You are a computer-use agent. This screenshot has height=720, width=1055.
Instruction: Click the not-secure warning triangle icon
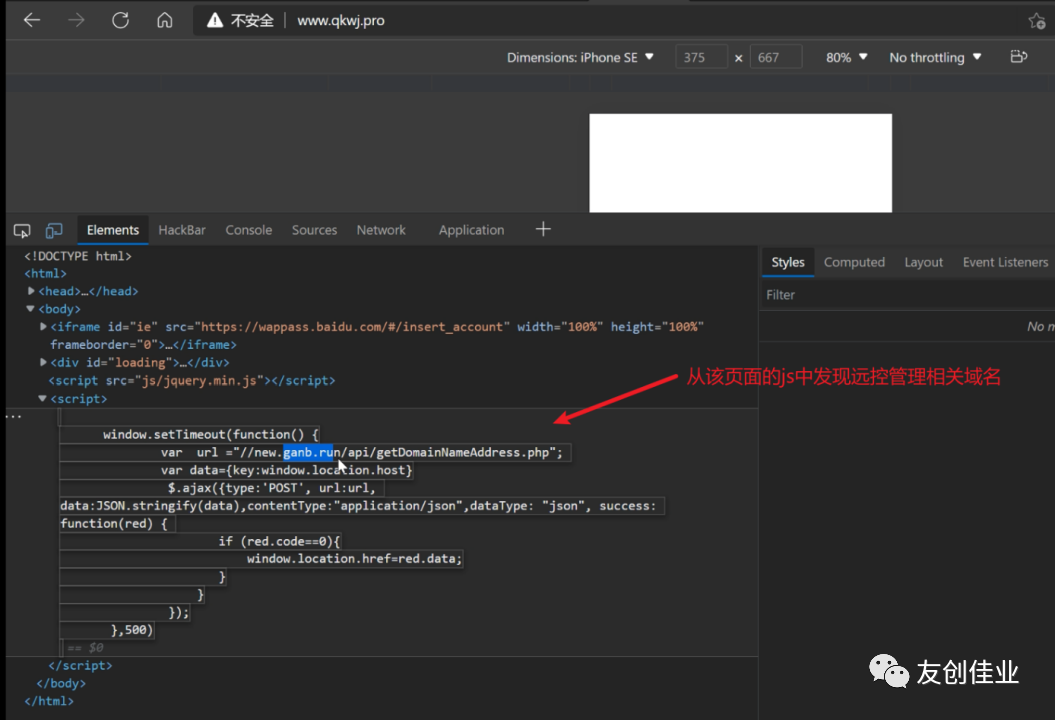tap(215, 21)
